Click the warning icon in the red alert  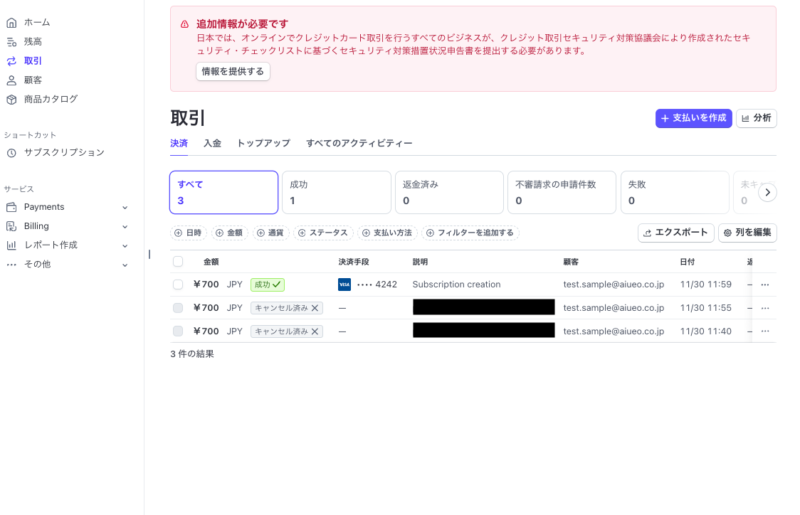pos(185,24)
